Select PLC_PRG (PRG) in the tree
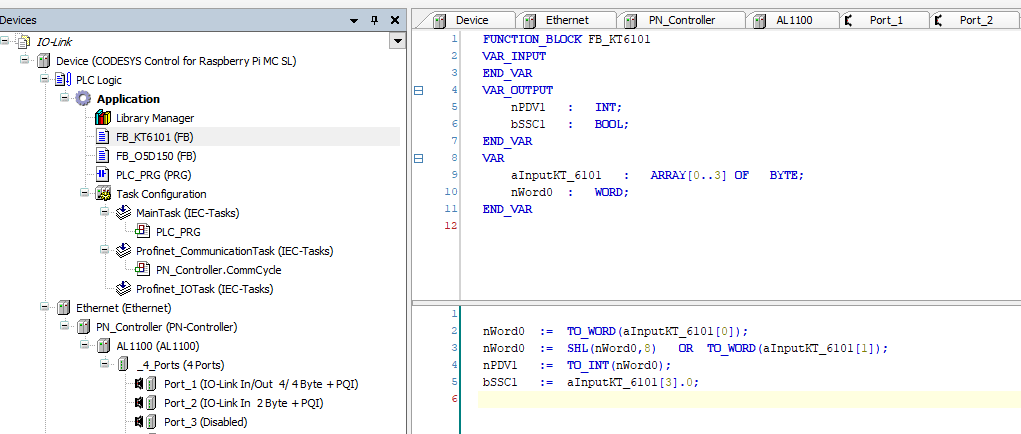The image size is (1021, 434). pyautogui.click(x=154, y=174)
